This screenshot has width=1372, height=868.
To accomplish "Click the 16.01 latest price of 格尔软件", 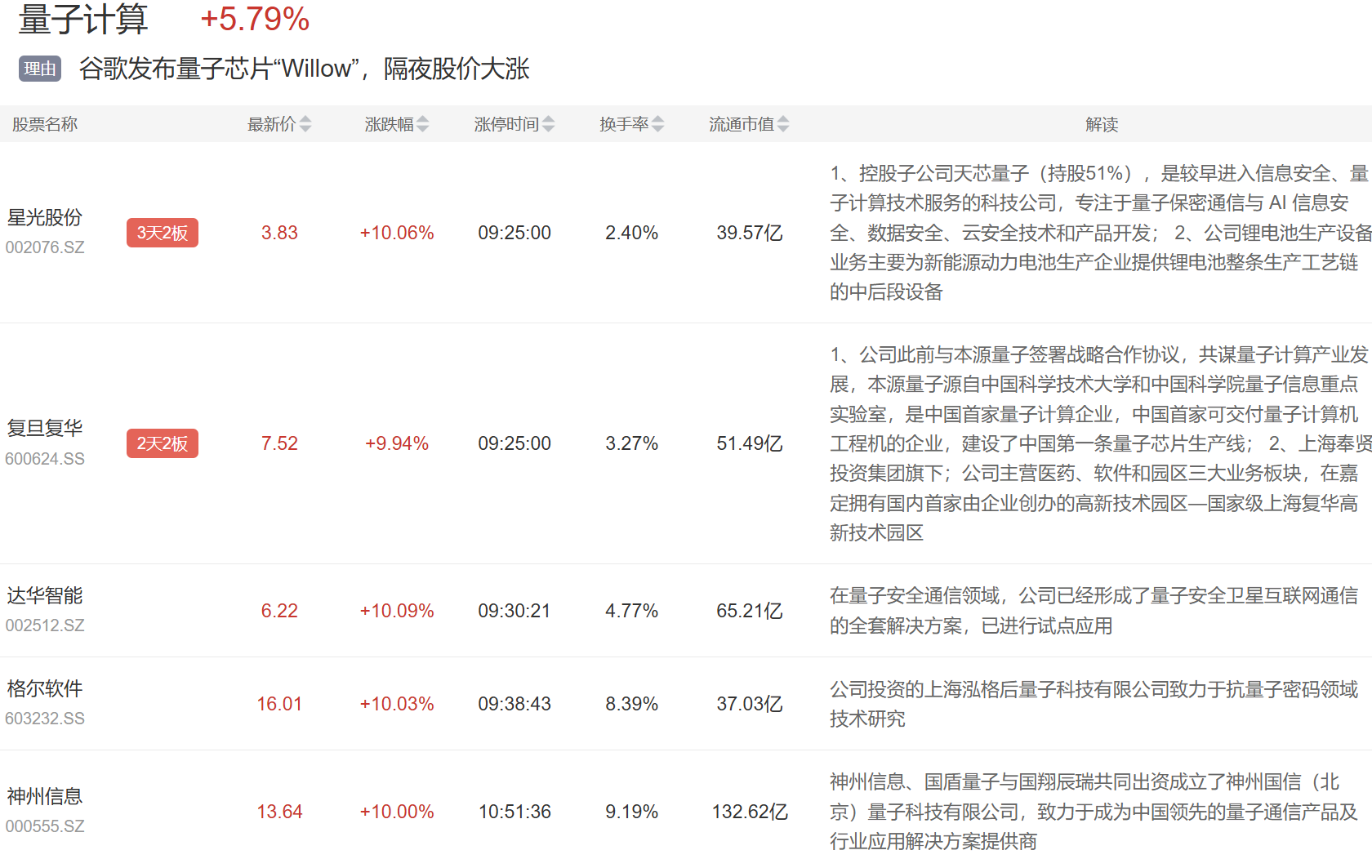I will pyautogui.click(x=279, y=704).
